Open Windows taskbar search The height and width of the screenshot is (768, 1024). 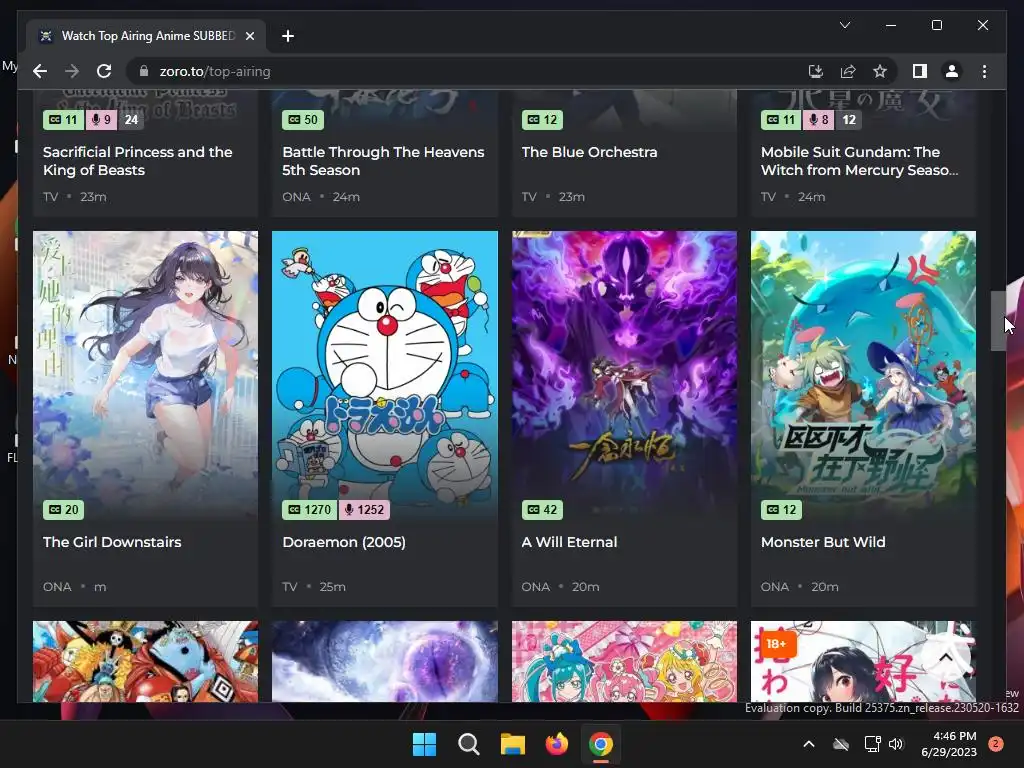[468, 744]
